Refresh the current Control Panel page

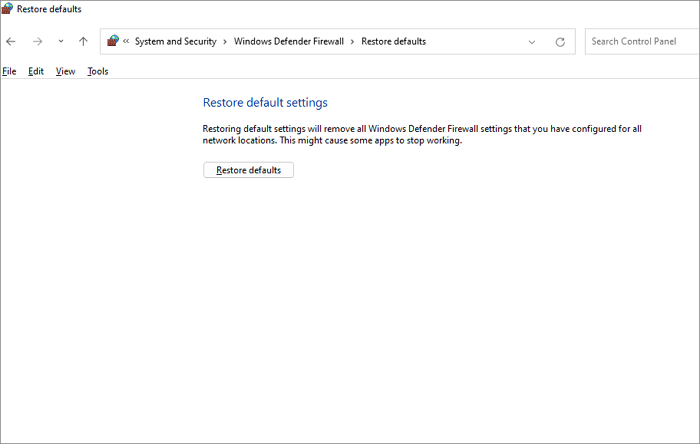coord(560,42)
